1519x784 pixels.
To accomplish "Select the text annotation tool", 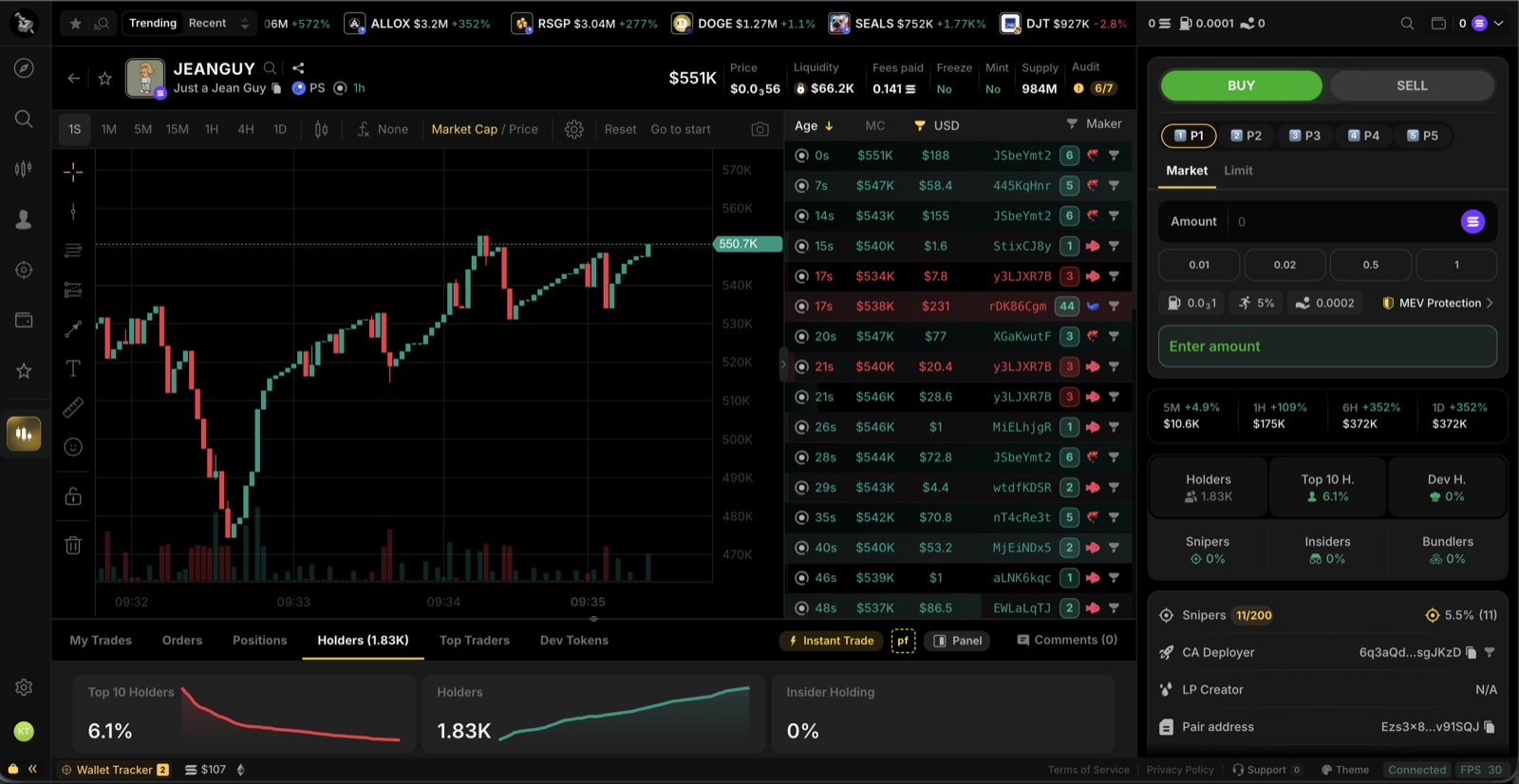I will point(73,368).
